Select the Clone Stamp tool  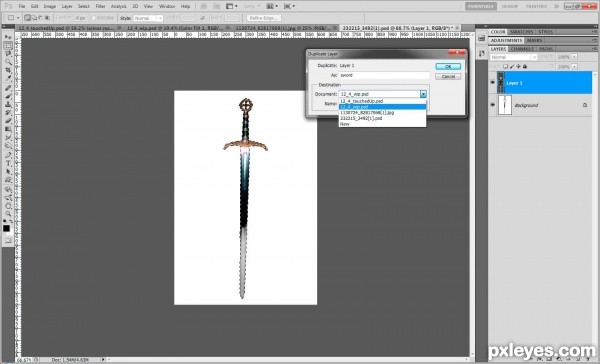click(8, 104)
